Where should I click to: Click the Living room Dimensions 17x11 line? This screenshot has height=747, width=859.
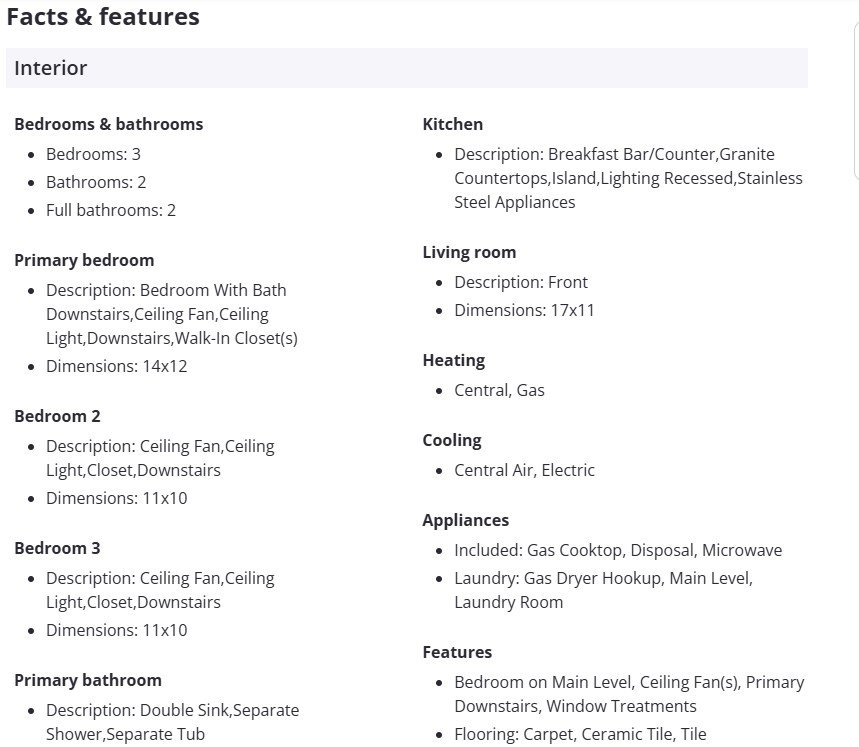tap(524, 310)
